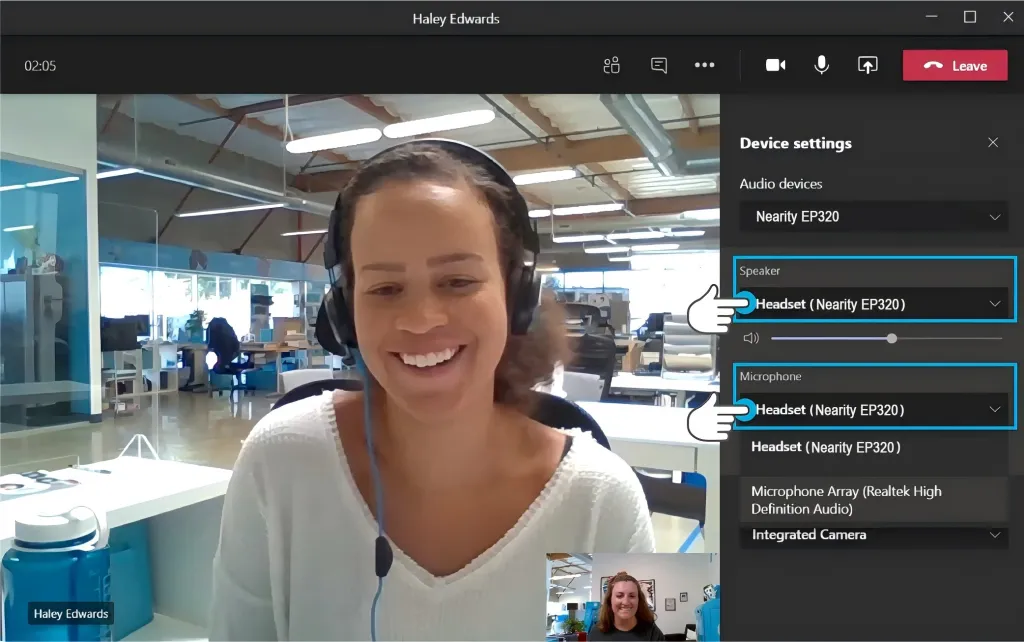This screenshot has height=642, width=1024.
Task: Click the self-view video thumbnail
Action: pyautogui.click(x=632, y=597)
